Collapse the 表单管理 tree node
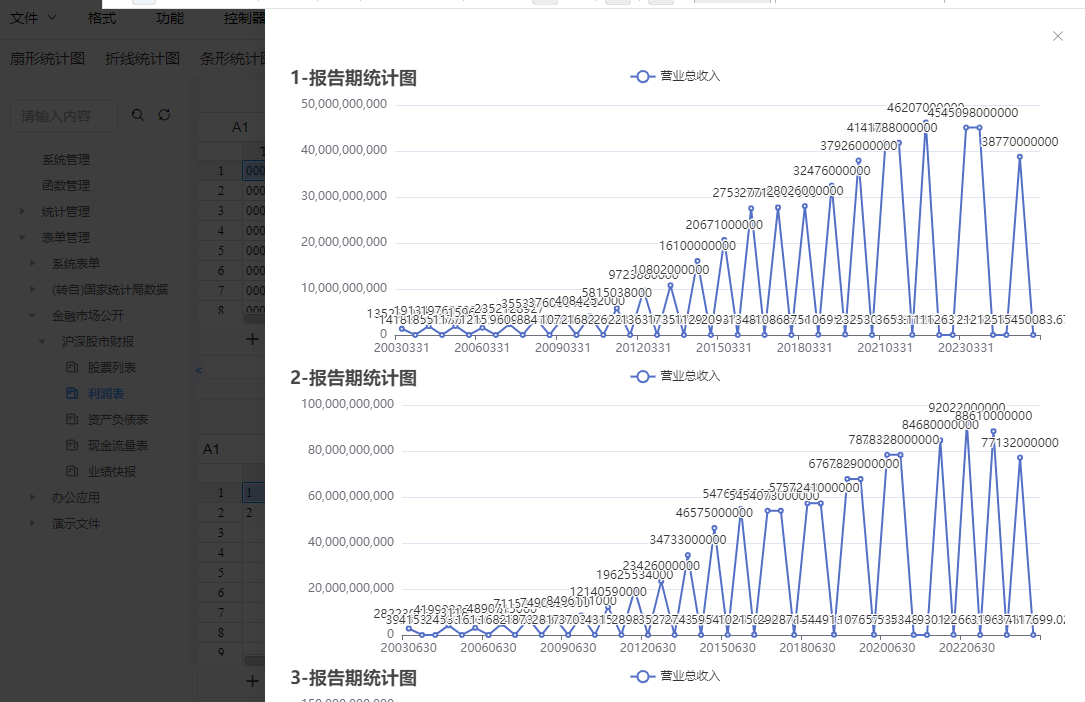This screenshot has height=702, width=1085. 22,238
